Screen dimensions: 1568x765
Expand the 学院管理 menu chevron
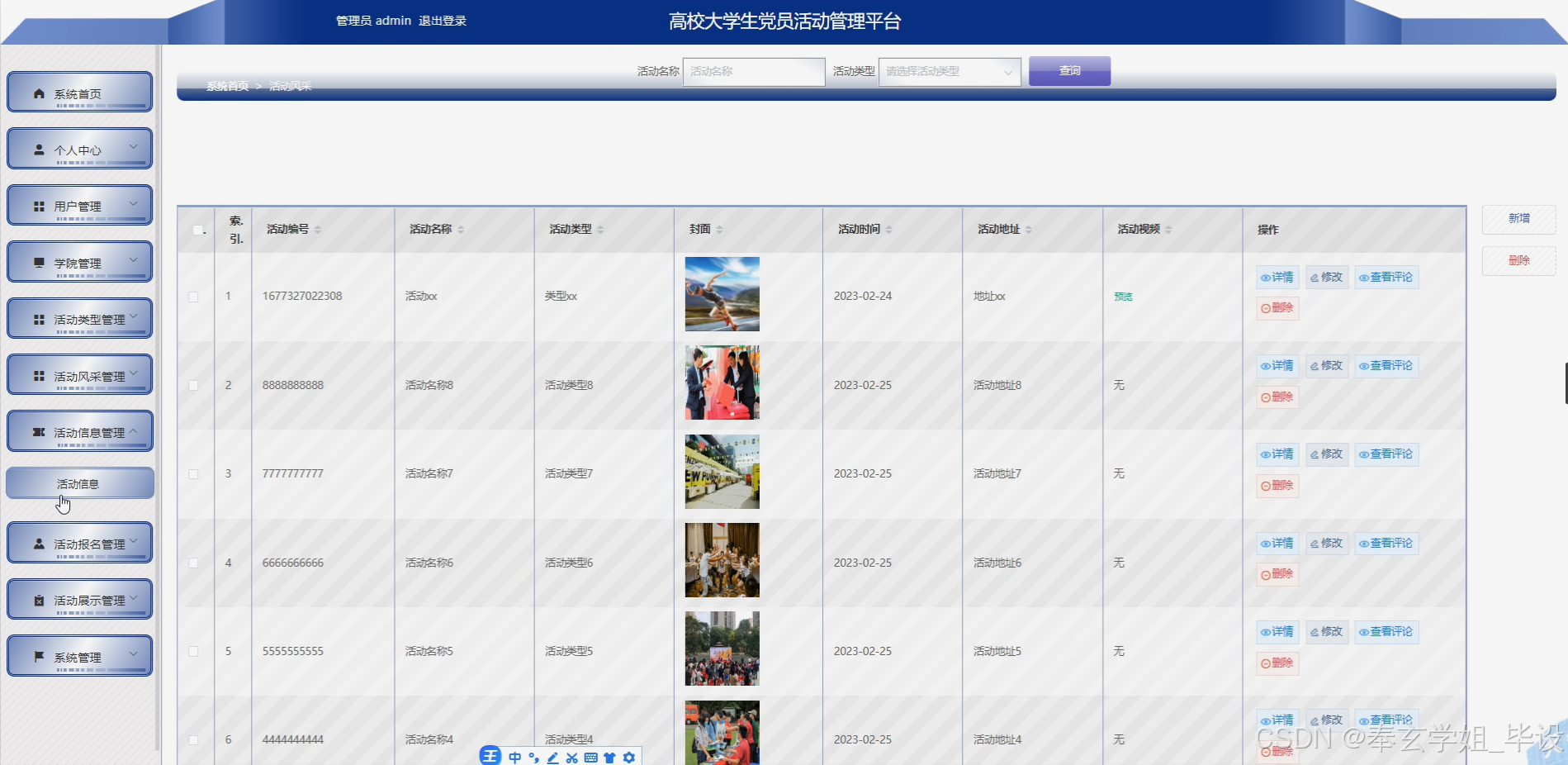(134, 260)
